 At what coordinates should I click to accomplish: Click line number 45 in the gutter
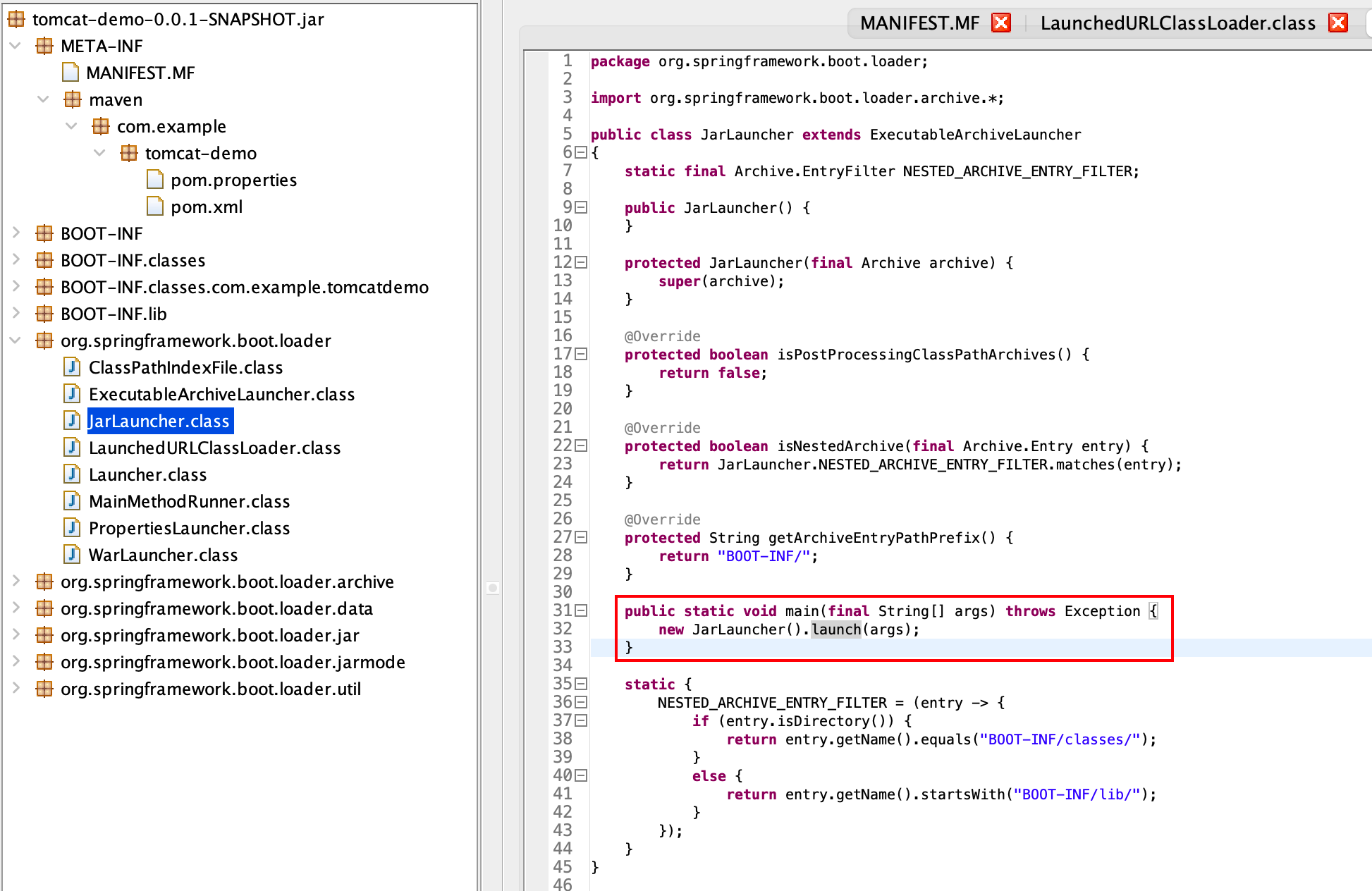[x=563, y=866]
